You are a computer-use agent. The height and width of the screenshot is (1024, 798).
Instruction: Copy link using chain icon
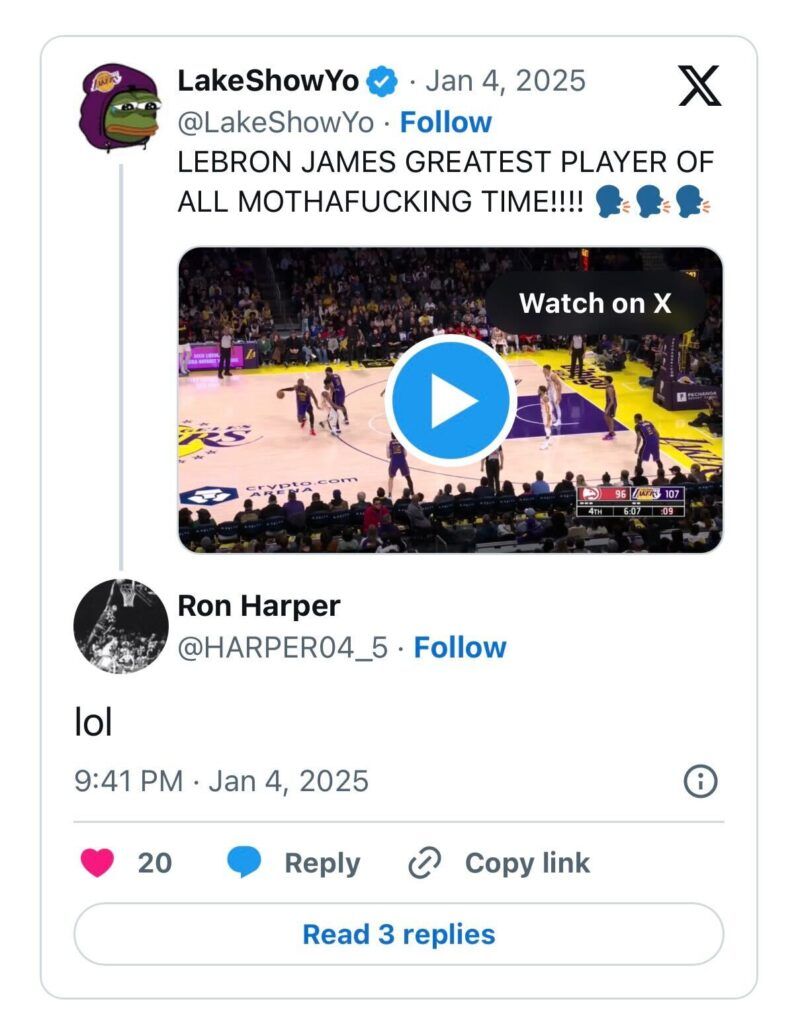(425, 862)
